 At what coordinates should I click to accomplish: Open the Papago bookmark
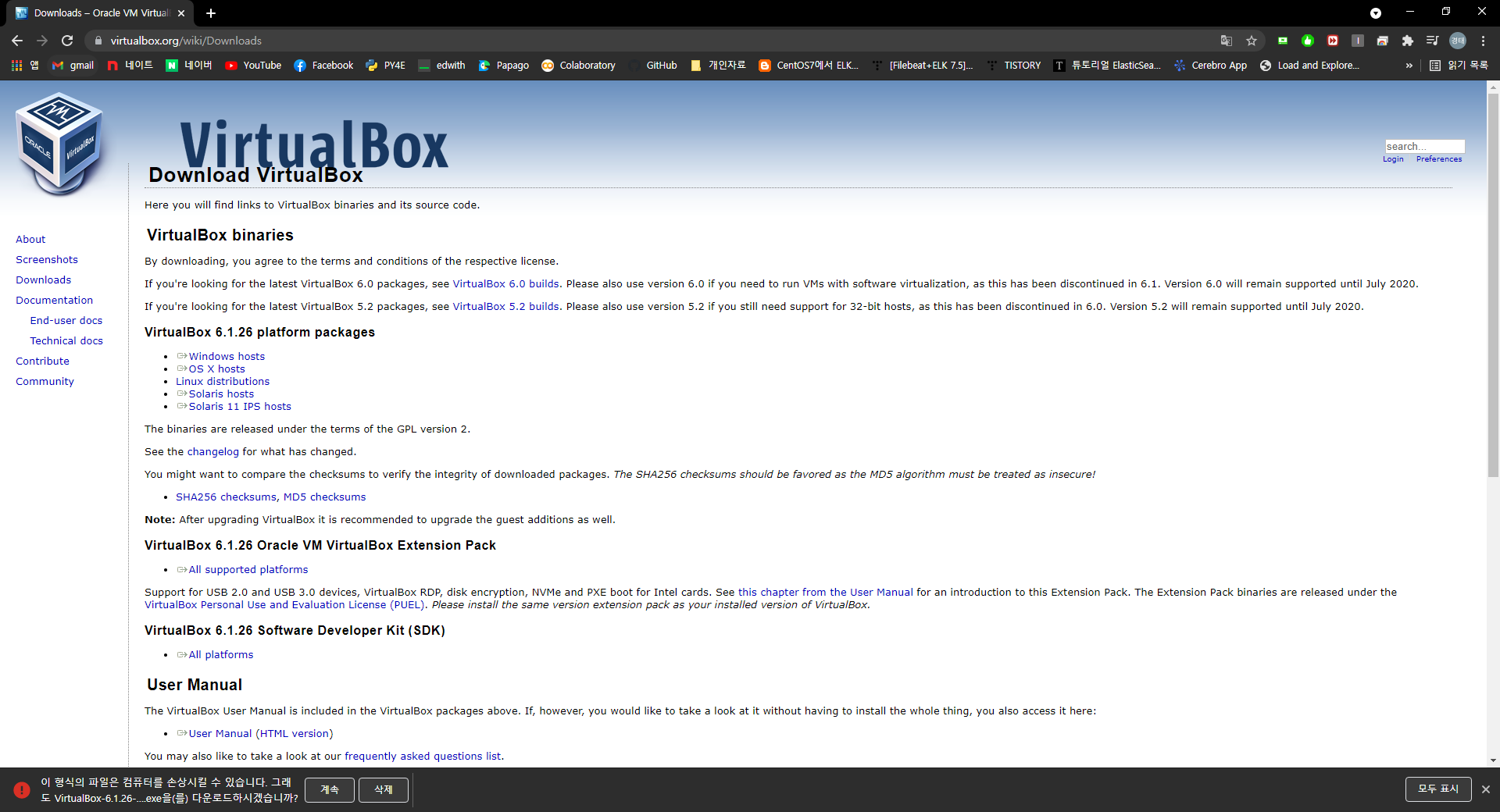tap(504, 66)
